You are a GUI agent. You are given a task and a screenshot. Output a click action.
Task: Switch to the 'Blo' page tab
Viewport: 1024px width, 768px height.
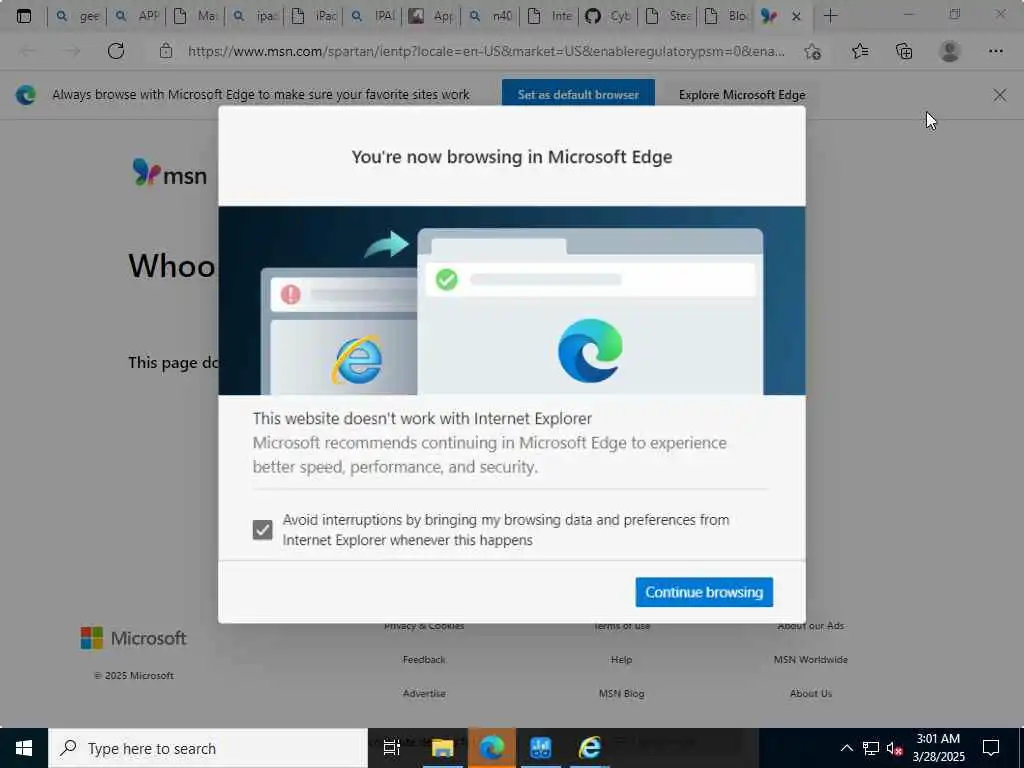tap(726, 16)
